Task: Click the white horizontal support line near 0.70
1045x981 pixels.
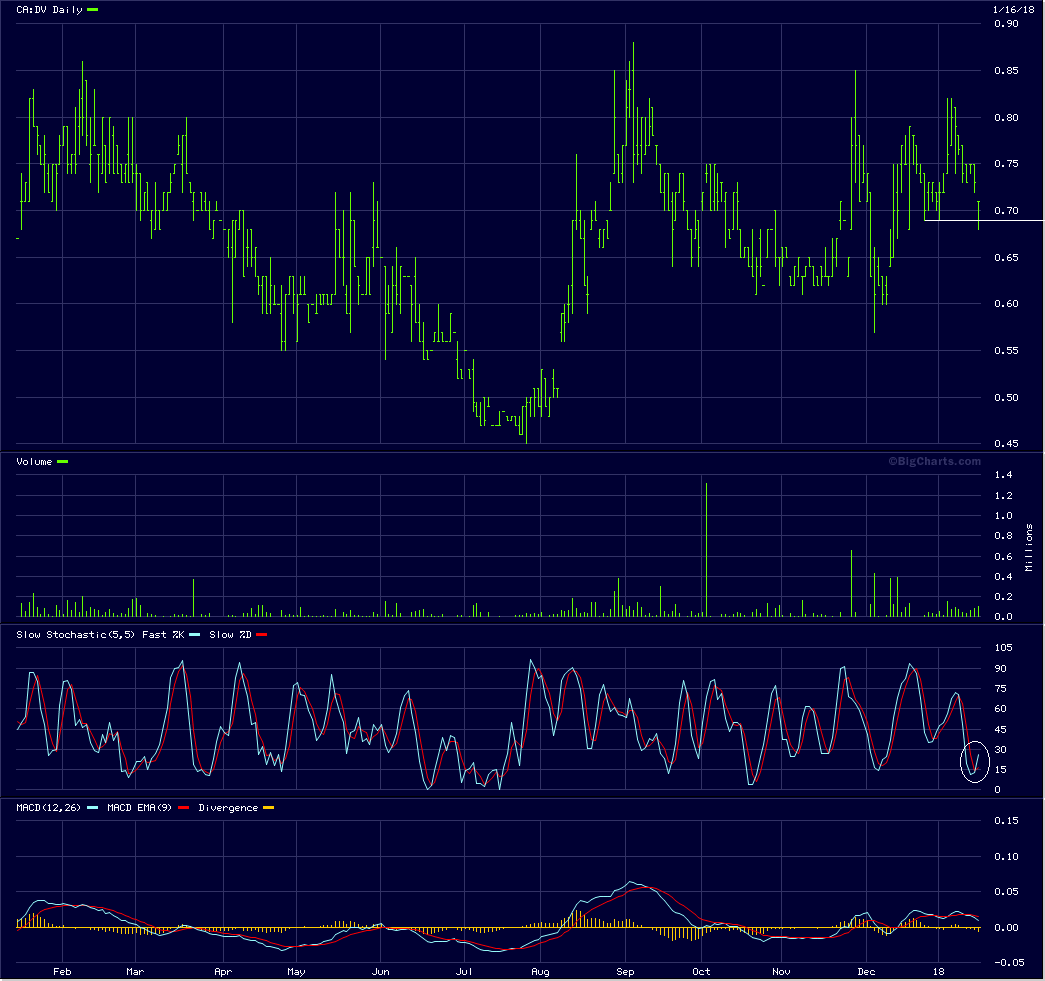Action: [983, 220]
